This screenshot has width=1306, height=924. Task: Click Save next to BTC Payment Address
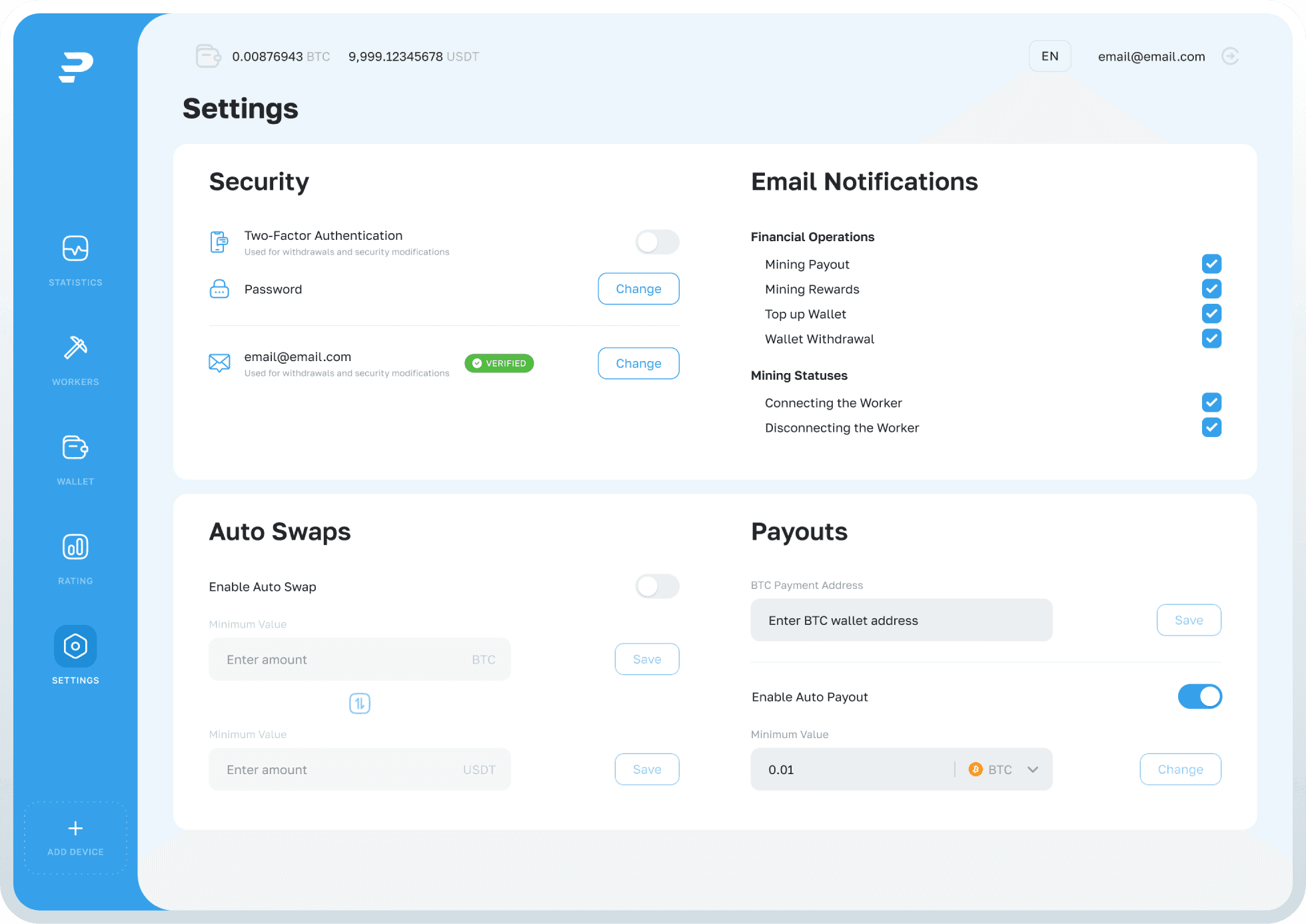pos(1189,621)
